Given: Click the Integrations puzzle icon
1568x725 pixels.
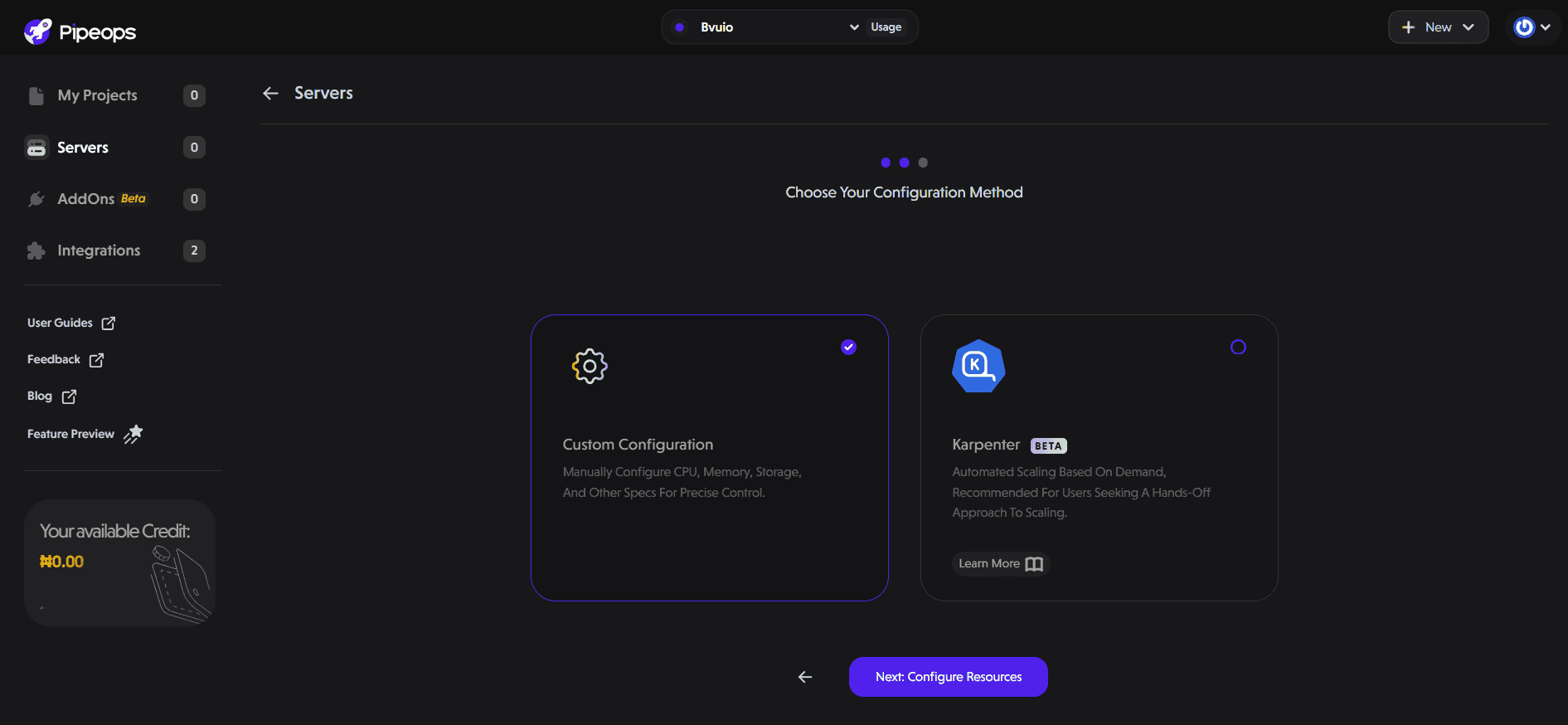Looking at the screenshot, I should coord(36,251).
